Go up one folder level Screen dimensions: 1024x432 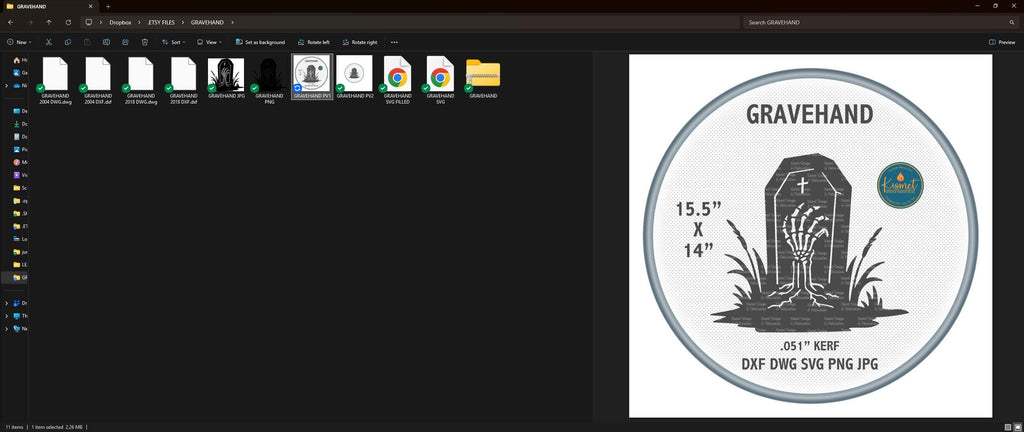tap(49, 22)
